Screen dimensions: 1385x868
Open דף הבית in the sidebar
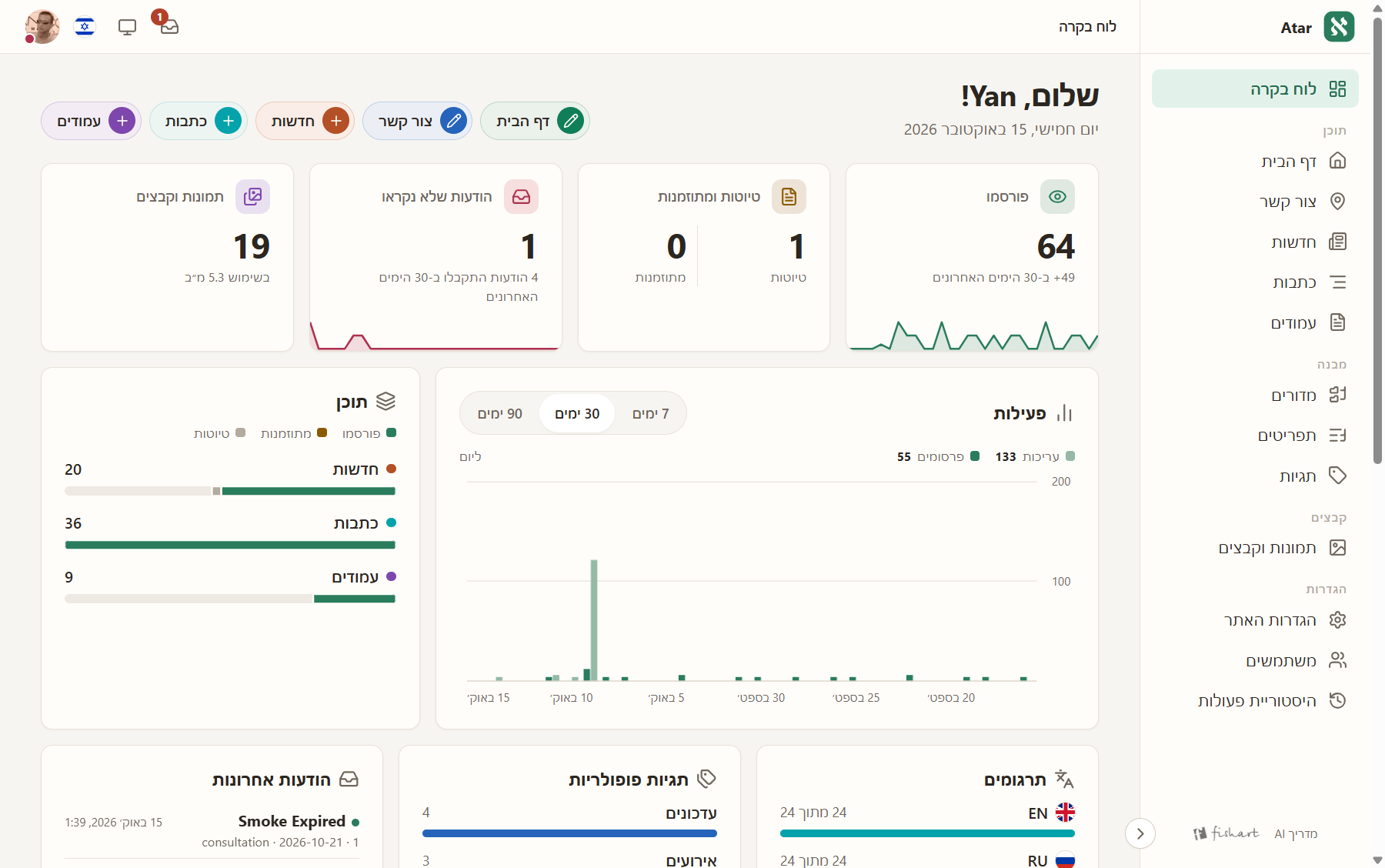[x=1255, y=161]
